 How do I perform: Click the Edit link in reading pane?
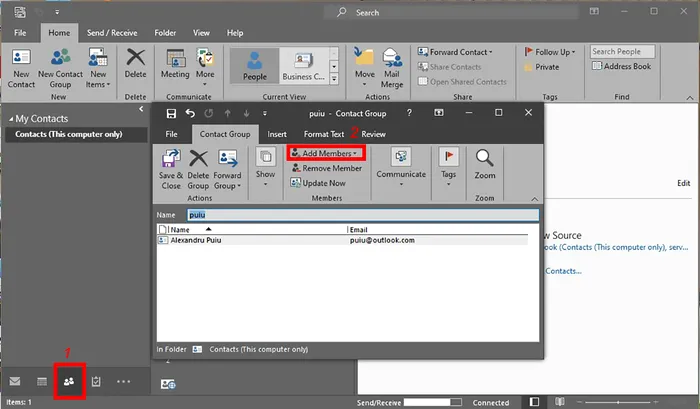683,183
